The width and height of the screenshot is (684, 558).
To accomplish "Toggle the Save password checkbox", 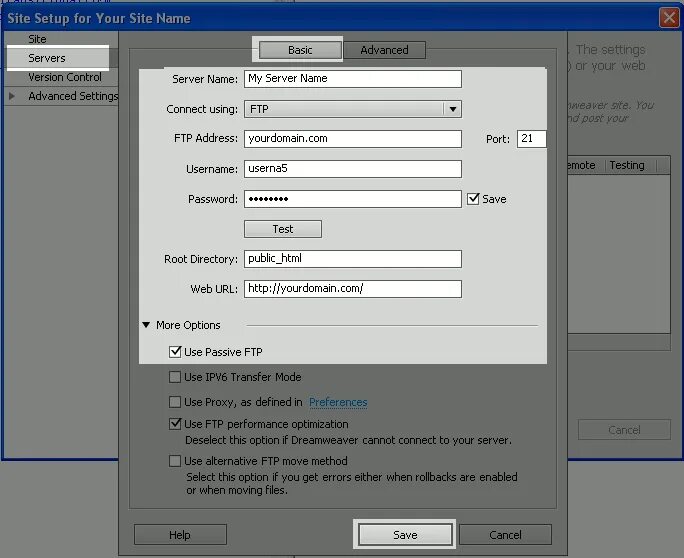I will tap(473, 199).
